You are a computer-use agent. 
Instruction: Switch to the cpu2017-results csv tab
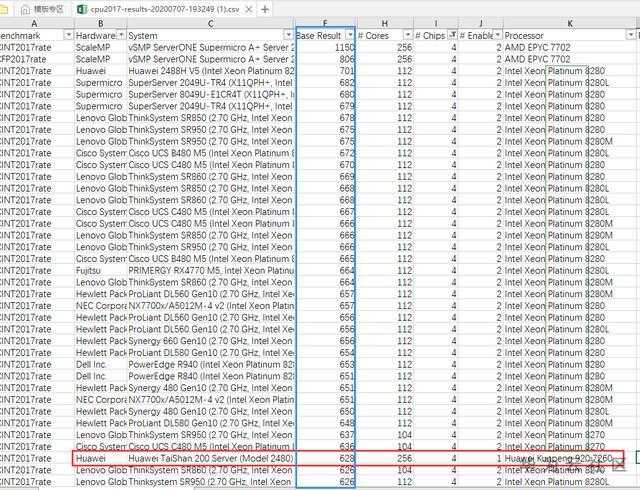[x=164, y=9]
